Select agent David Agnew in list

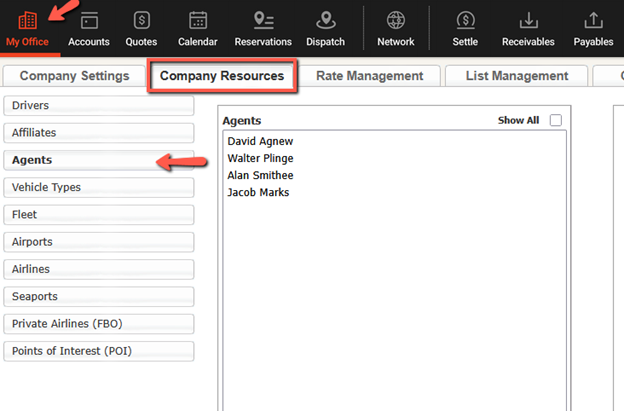(x=260, y=141)
